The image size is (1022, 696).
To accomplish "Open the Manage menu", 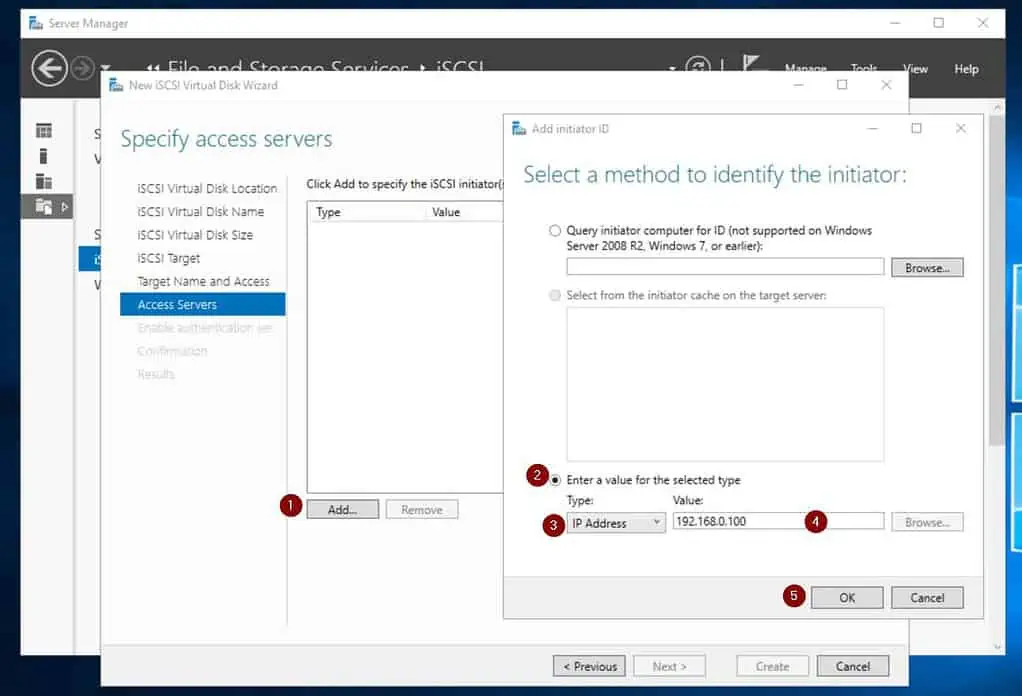I will coord(806,68).
